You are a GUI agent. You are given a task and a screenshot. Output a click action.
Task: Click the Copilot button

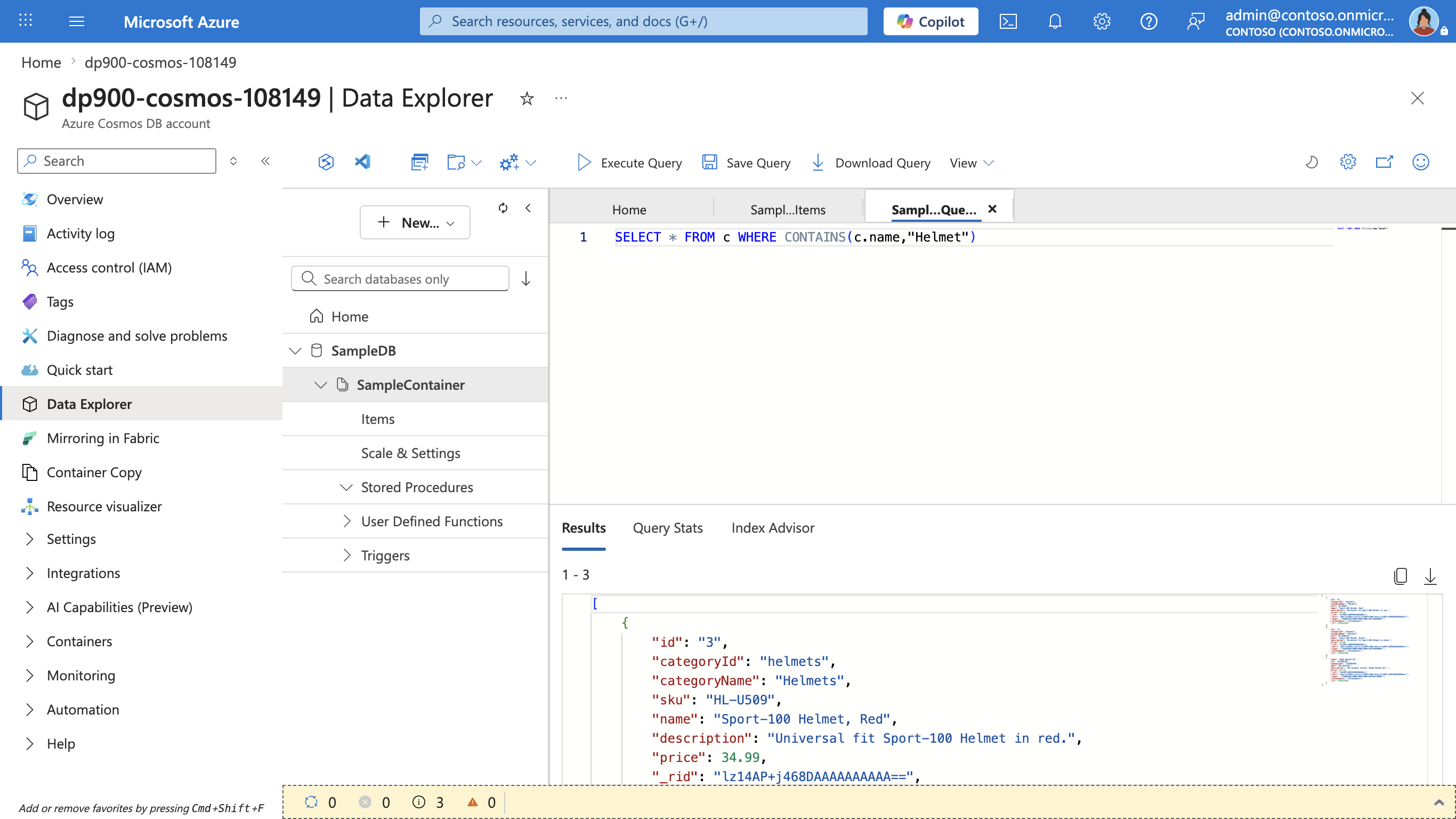pos(931,21)
